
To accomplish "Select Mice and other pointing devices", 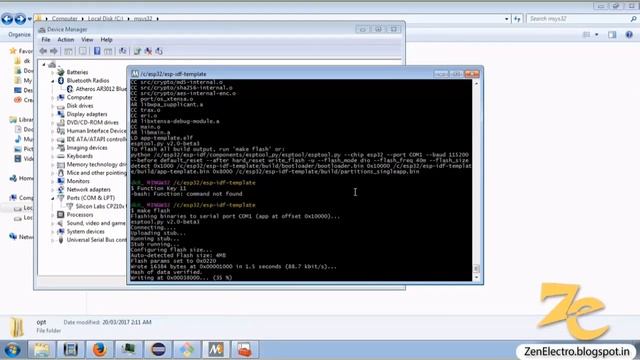I will (x=97, y=173).
